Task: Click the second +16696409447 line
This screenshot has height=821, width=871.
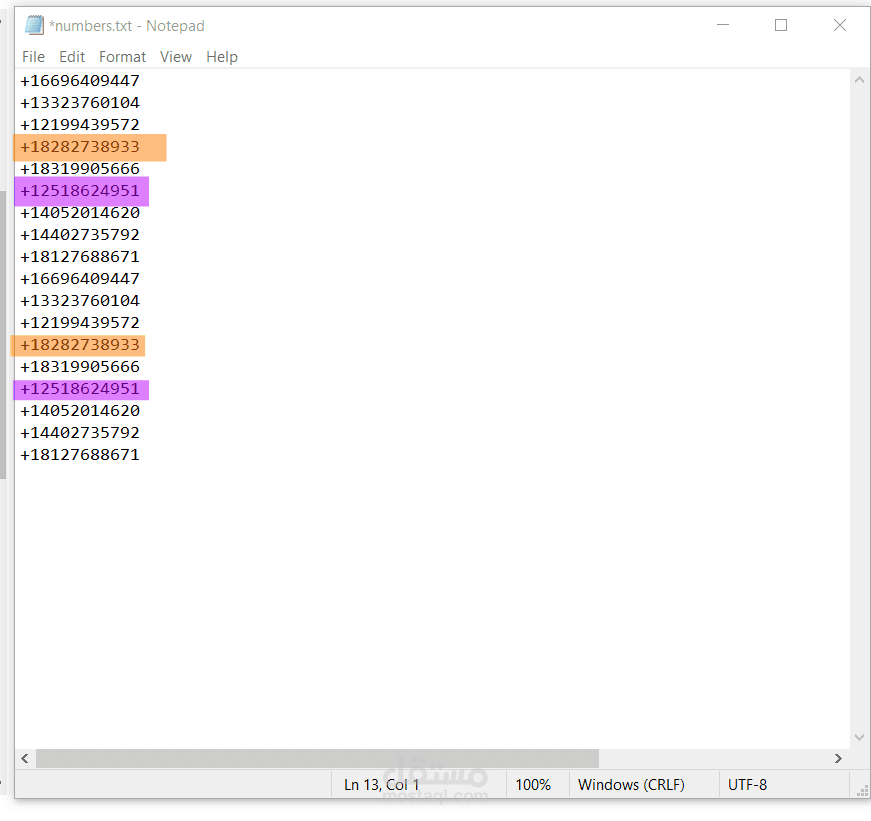Action: 80,279
